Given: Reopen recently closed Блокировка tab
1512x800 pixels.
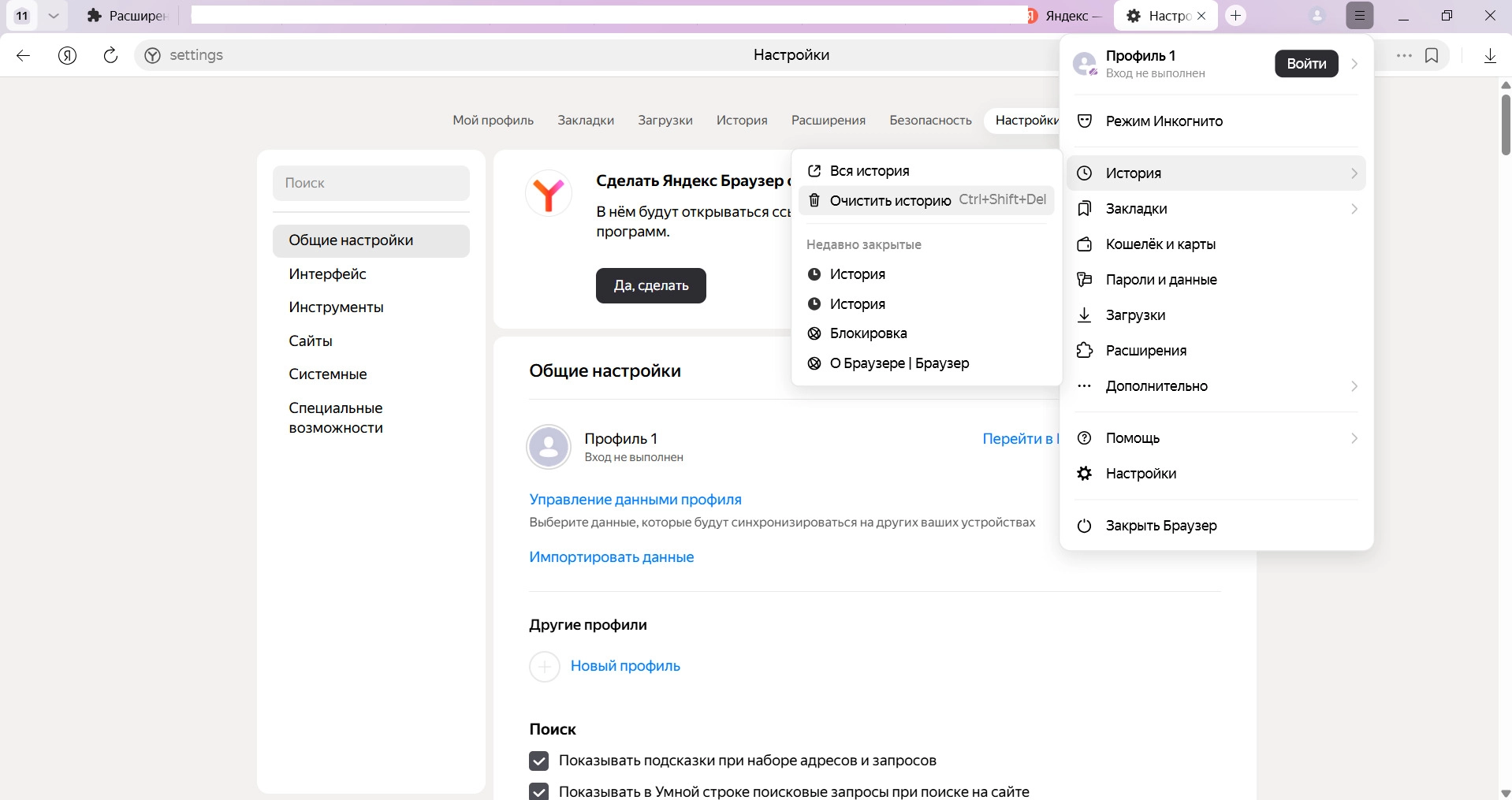Looking at the screenshot, I should click(x=926, y=333).
